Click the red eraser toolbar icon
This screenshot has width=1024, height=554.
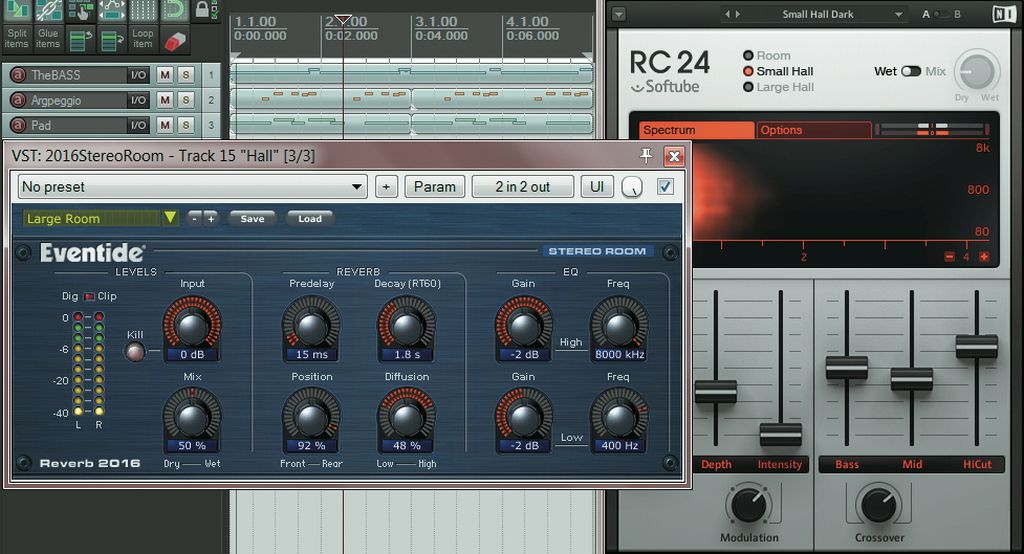pos(174,41)
